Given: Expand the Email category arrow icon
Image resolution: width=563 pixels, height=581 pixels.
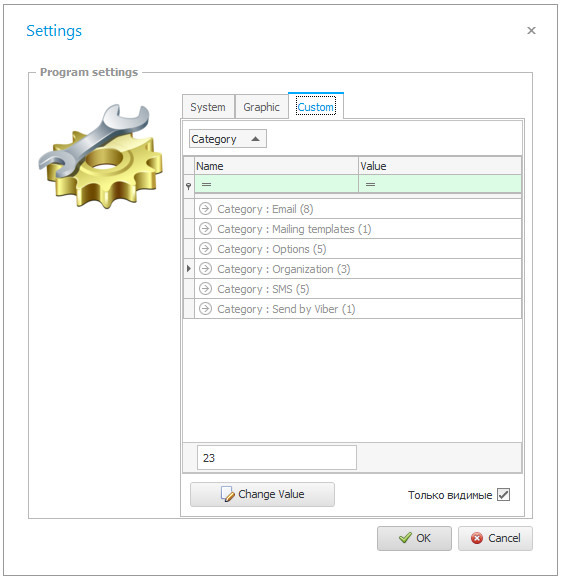Looking at the screenshot, I should 205,209.
